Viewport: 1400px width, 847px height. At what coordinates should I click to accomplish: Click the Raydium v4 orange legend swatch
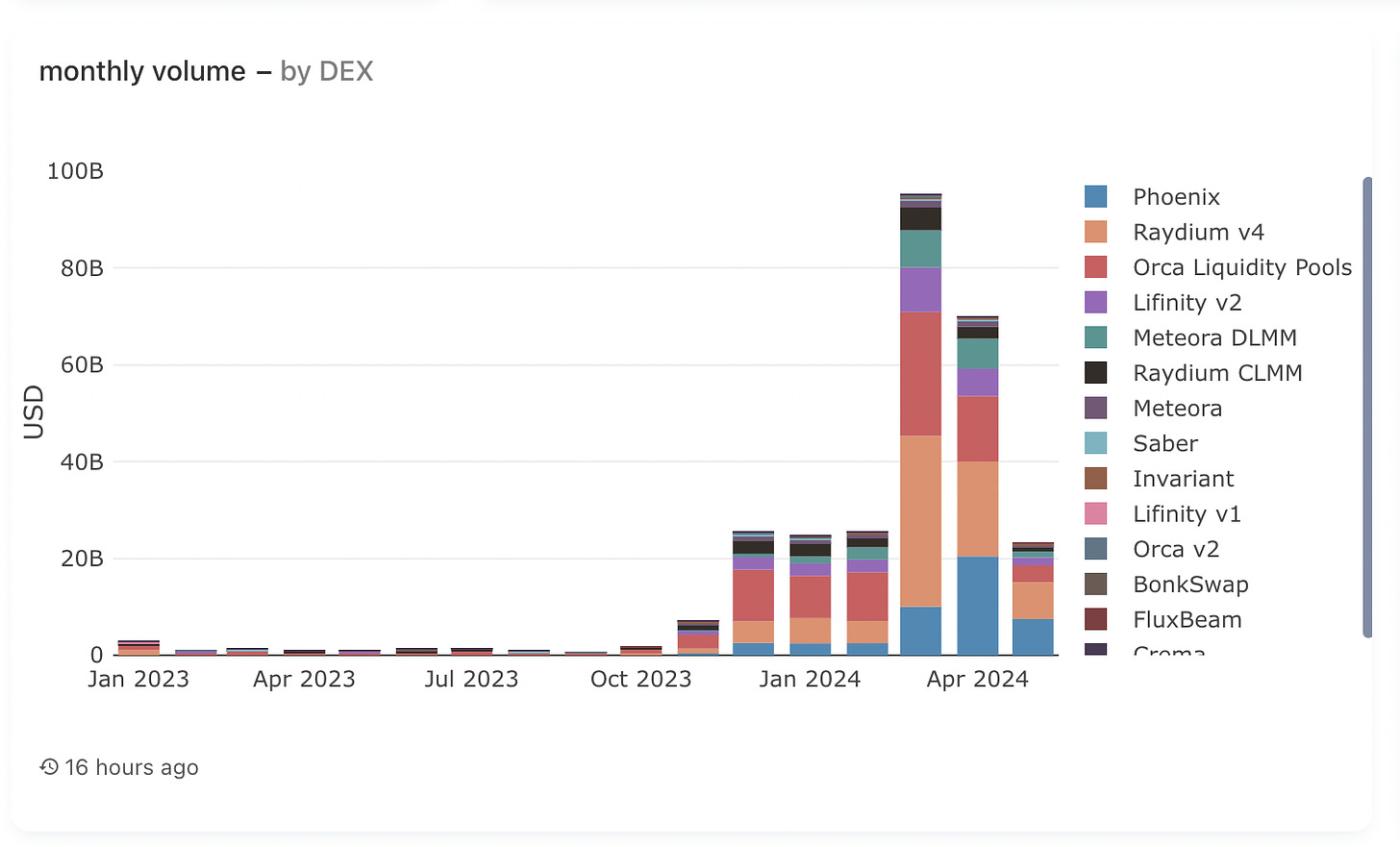tap(1096, 232)
